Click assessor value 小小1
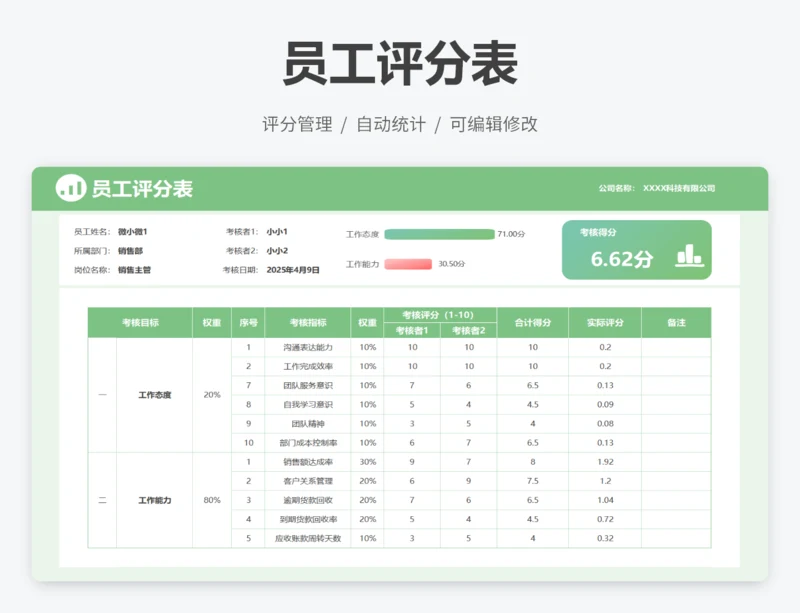 (277, 232)
